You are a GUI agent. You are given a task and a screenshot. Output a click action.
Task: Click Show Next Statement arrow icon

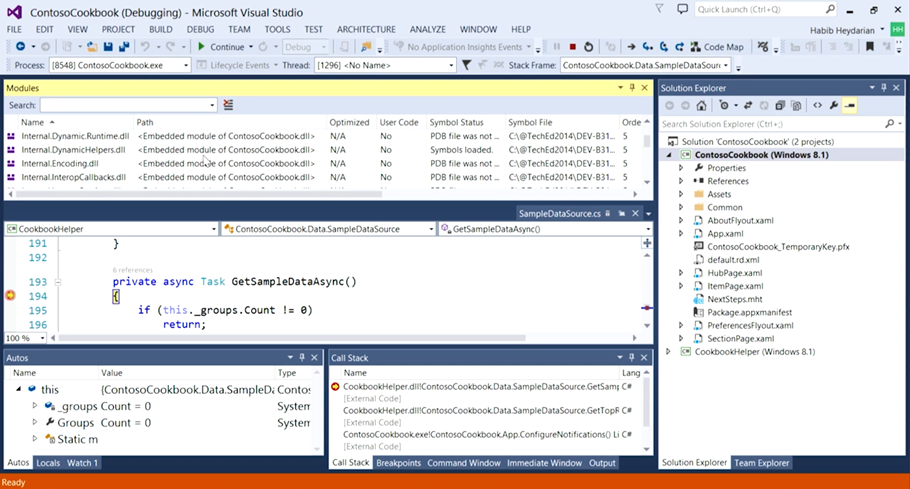coord(631,47)
